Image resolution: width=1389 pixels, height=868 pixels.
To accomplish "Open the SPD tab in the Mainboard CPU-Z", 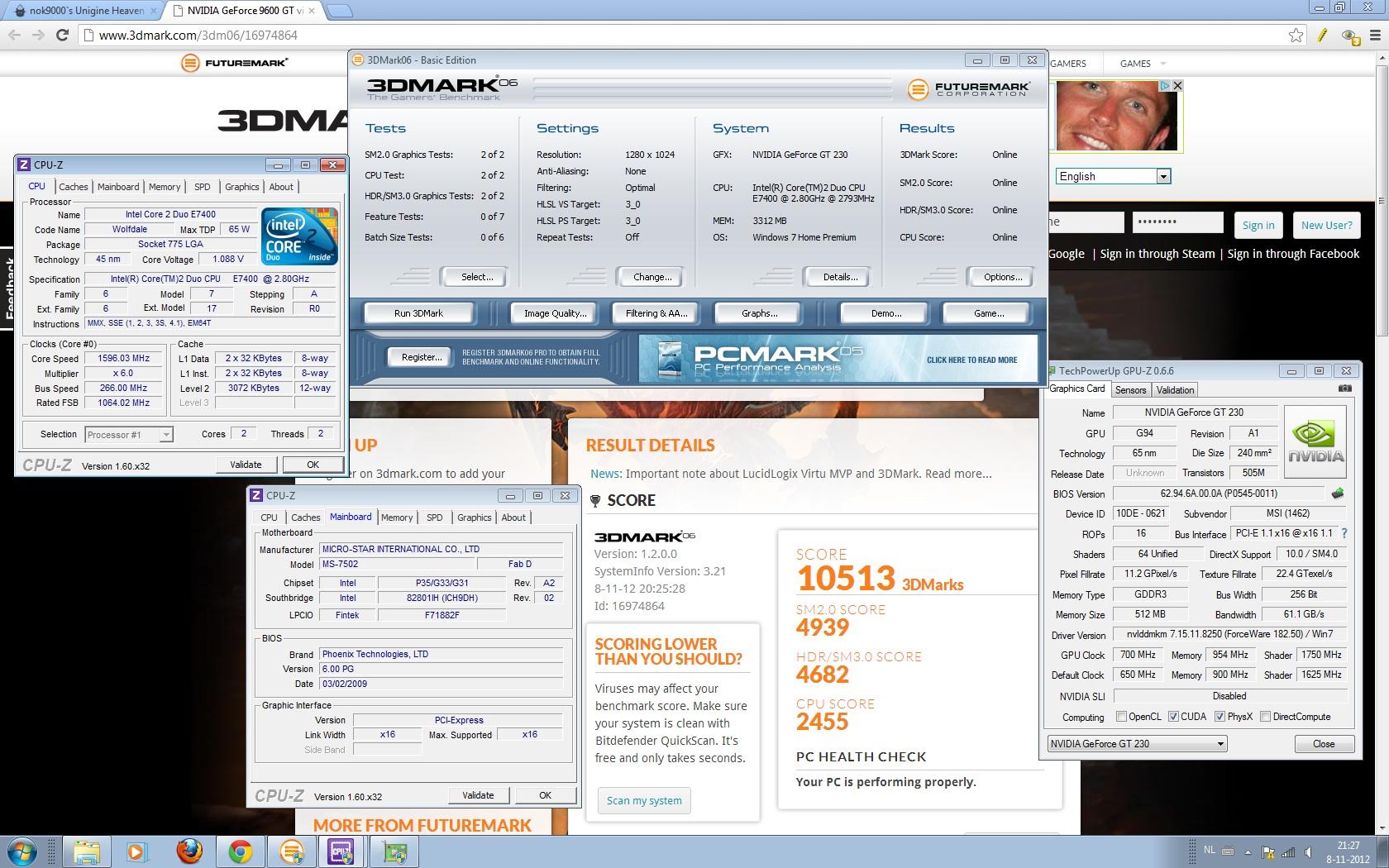I will click(434, 517).
